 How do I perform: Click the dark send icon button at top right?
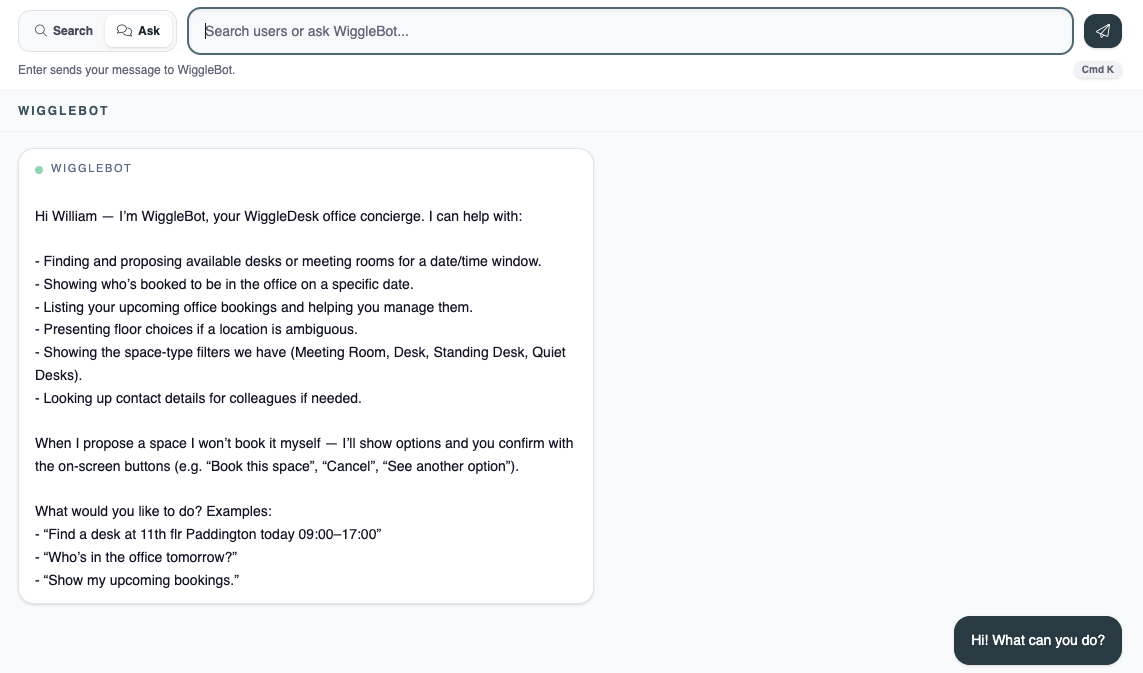click(1103, 31)
